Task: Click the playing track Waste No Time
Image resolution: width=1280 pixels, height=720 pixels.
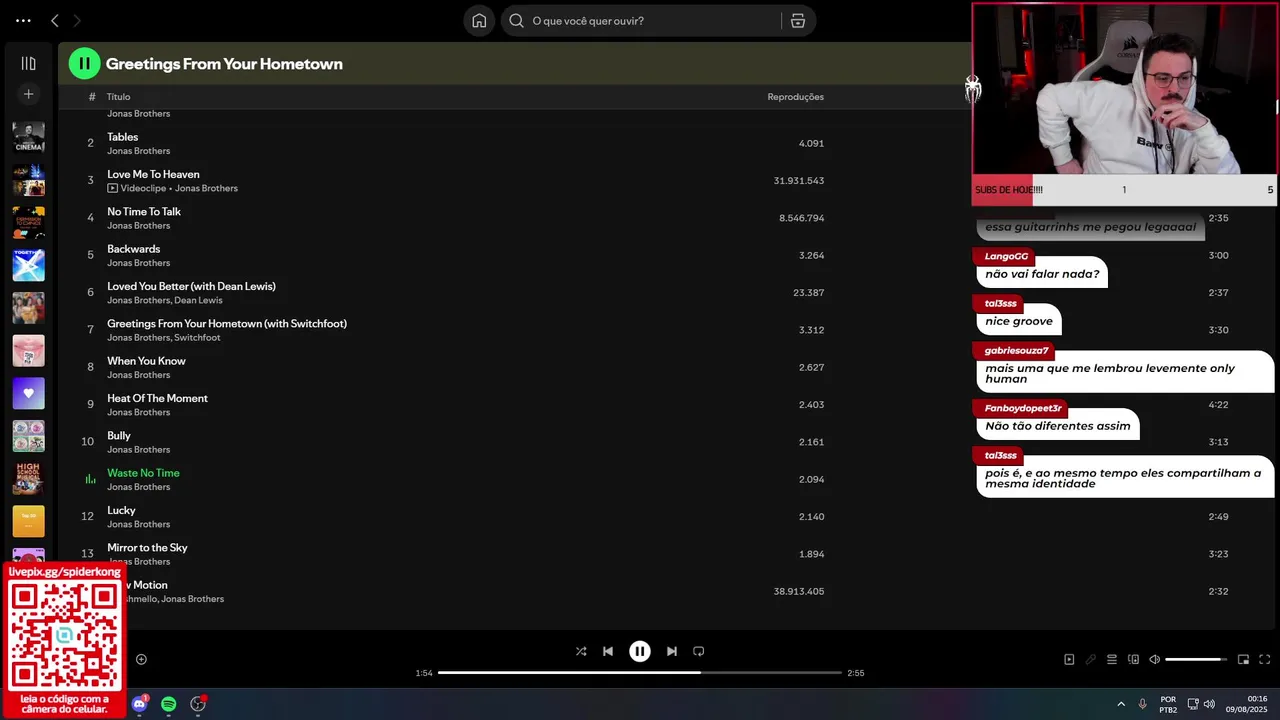Action: [143, 473]
